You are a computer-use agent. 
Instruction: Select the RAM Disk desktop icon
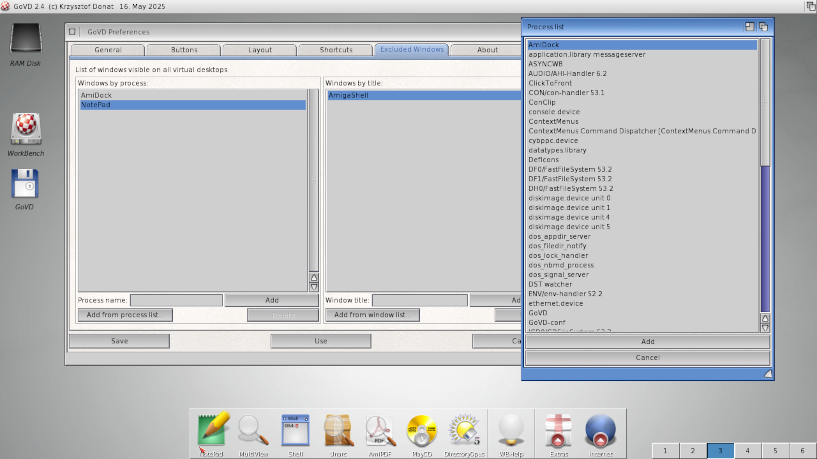(x=26, y=40)
